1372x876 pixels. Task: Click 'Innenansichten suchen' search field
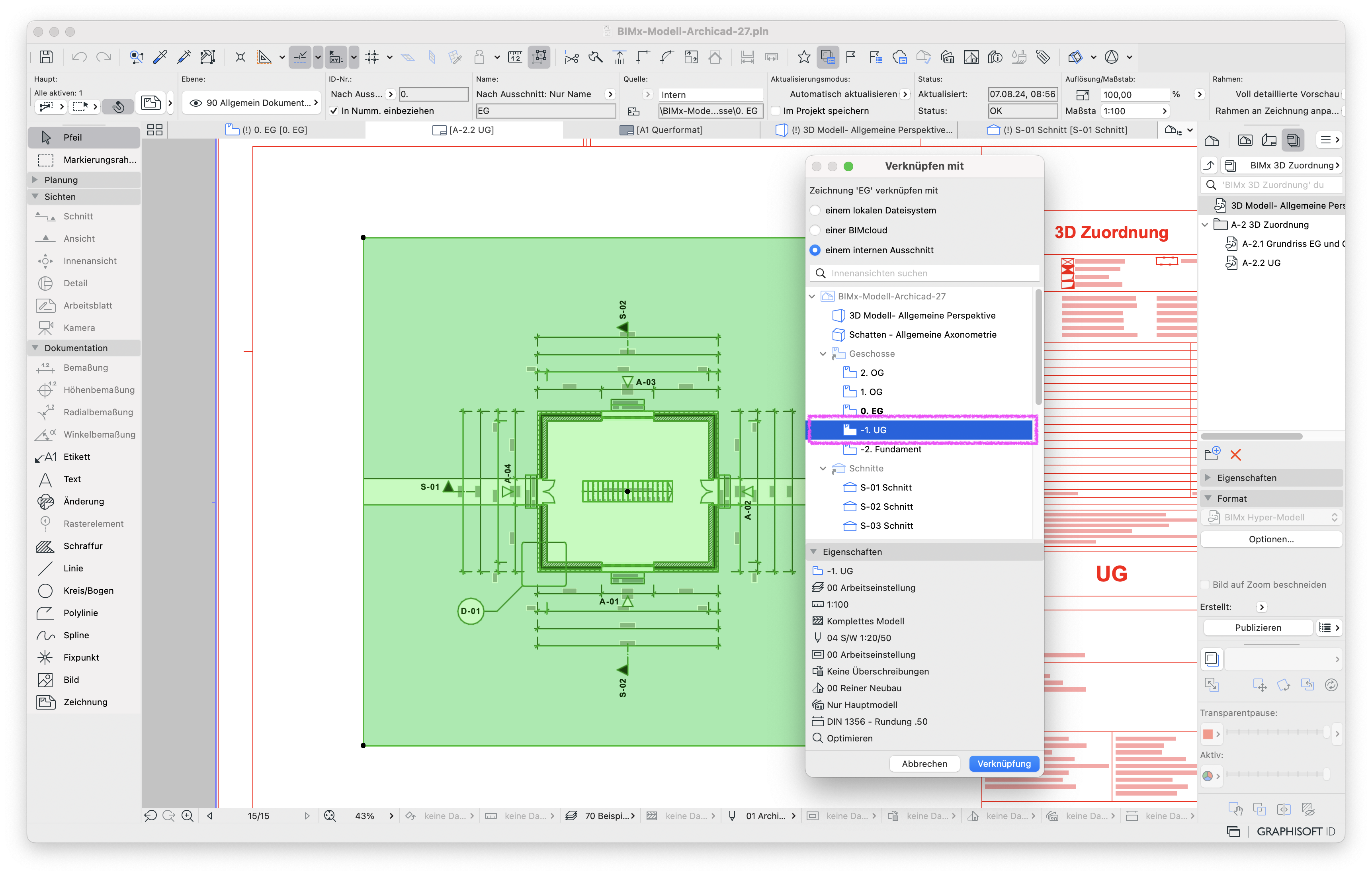[924, 274]
